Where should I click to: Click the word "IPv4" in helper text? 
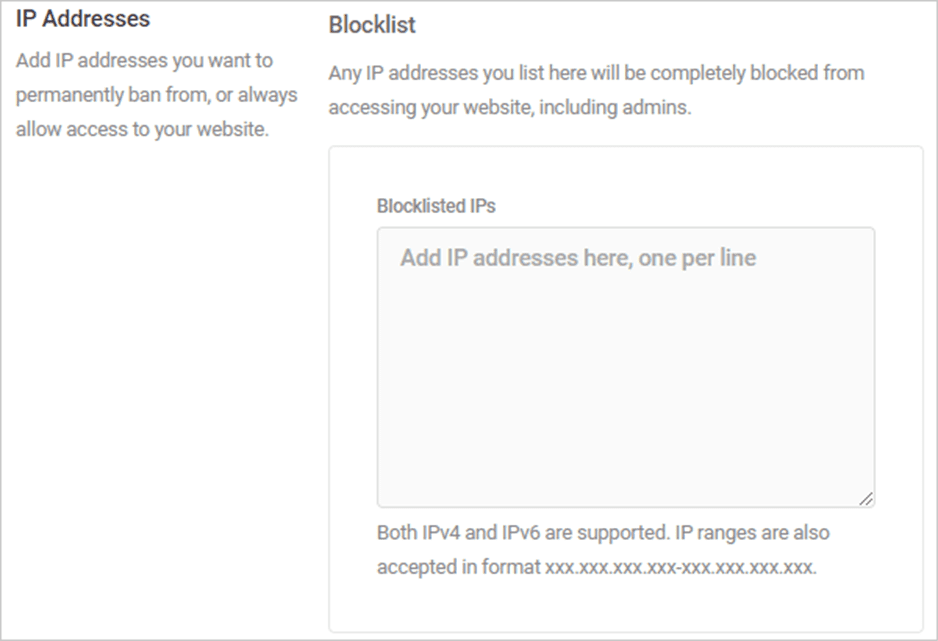tap(441, 532)
